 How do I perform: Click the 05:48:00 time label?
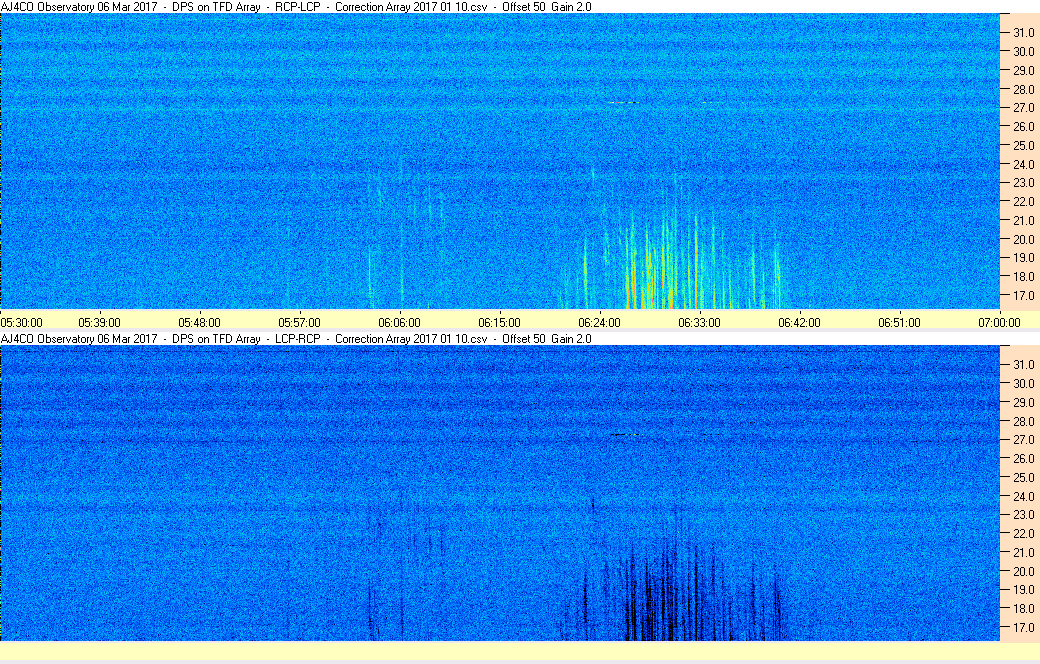[x=199, y=322]
